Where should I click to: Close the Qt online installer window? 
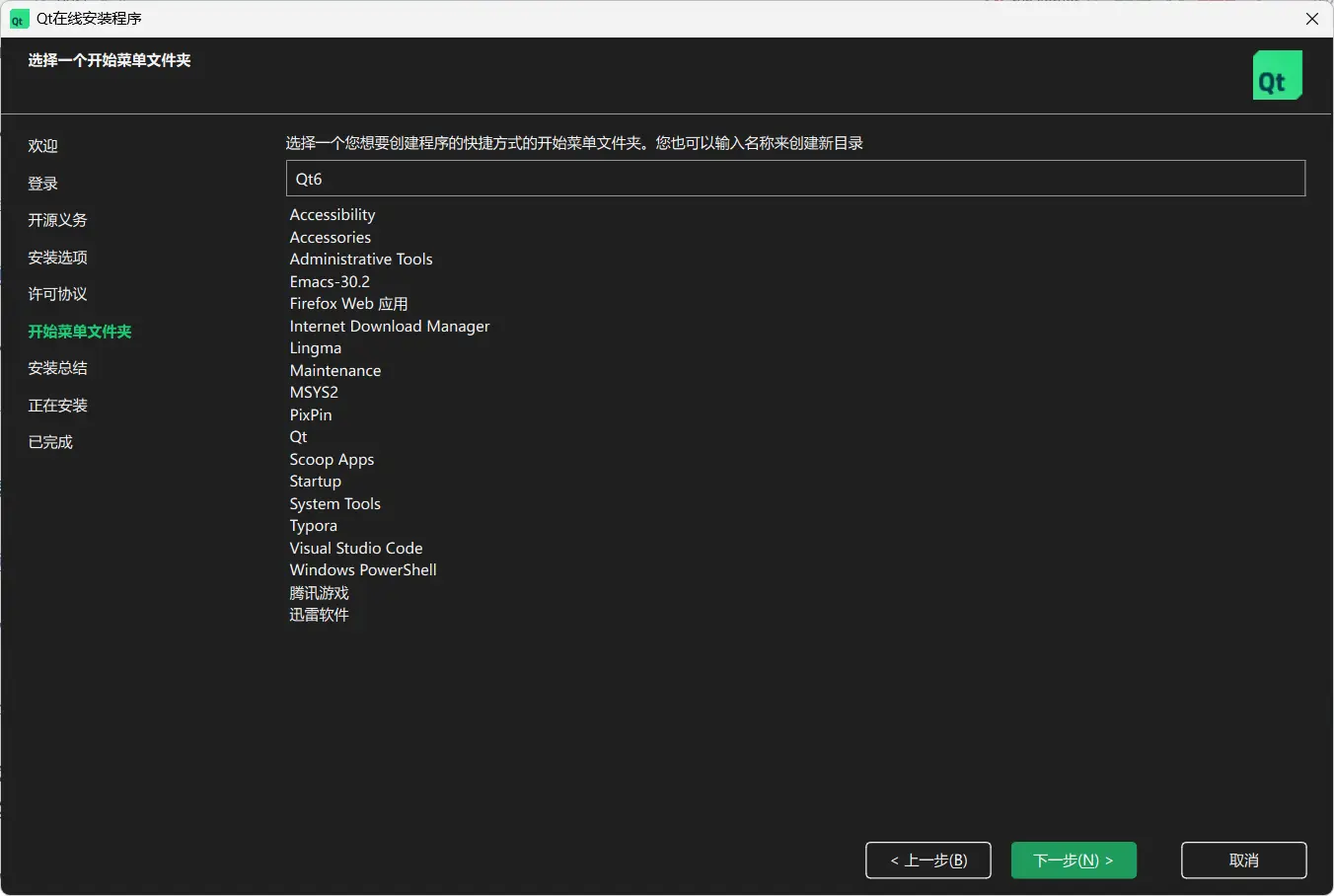tap(1312, 19)
